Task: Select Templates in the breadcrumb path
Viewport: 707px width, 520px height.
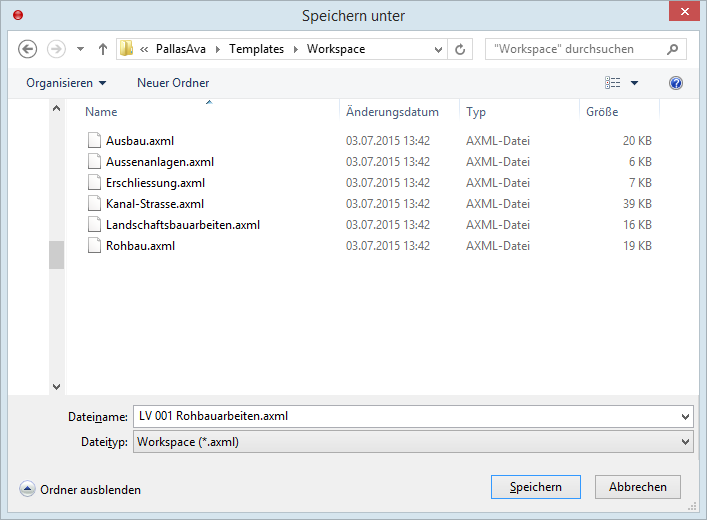Action: 257,49
